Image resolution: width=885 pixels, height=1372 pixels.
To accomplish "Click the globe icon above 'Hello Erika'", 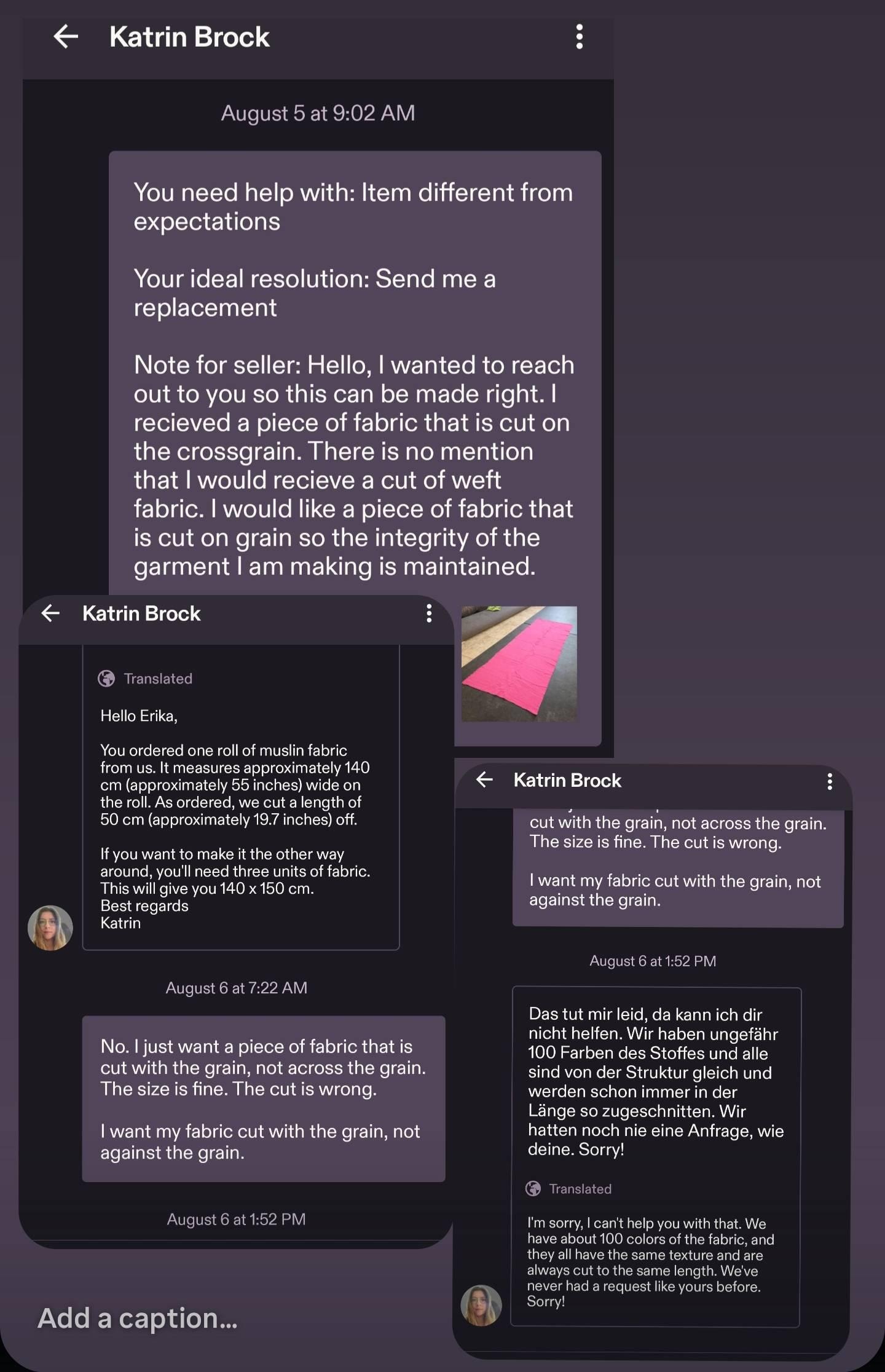I will coord(106,679).
